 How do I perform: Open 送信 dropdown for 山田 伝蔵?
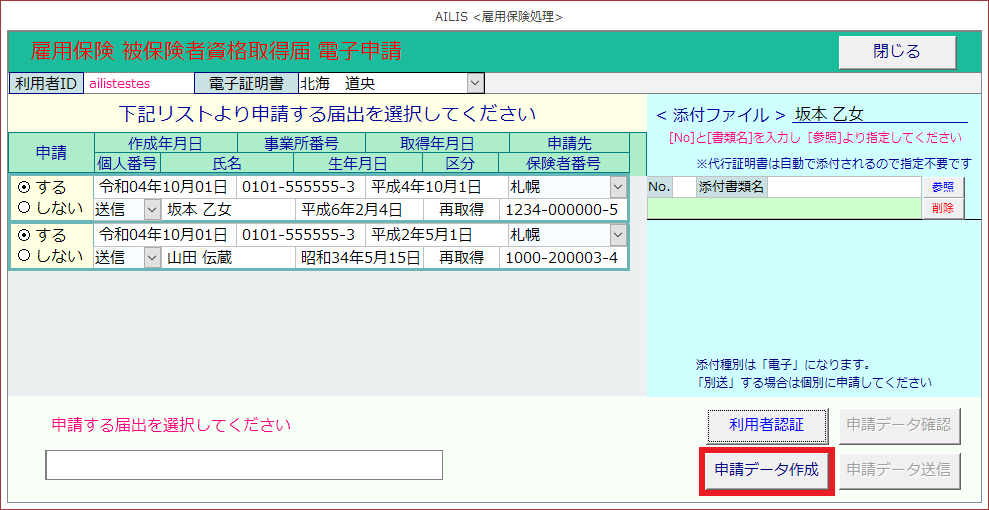click(152, 257)
